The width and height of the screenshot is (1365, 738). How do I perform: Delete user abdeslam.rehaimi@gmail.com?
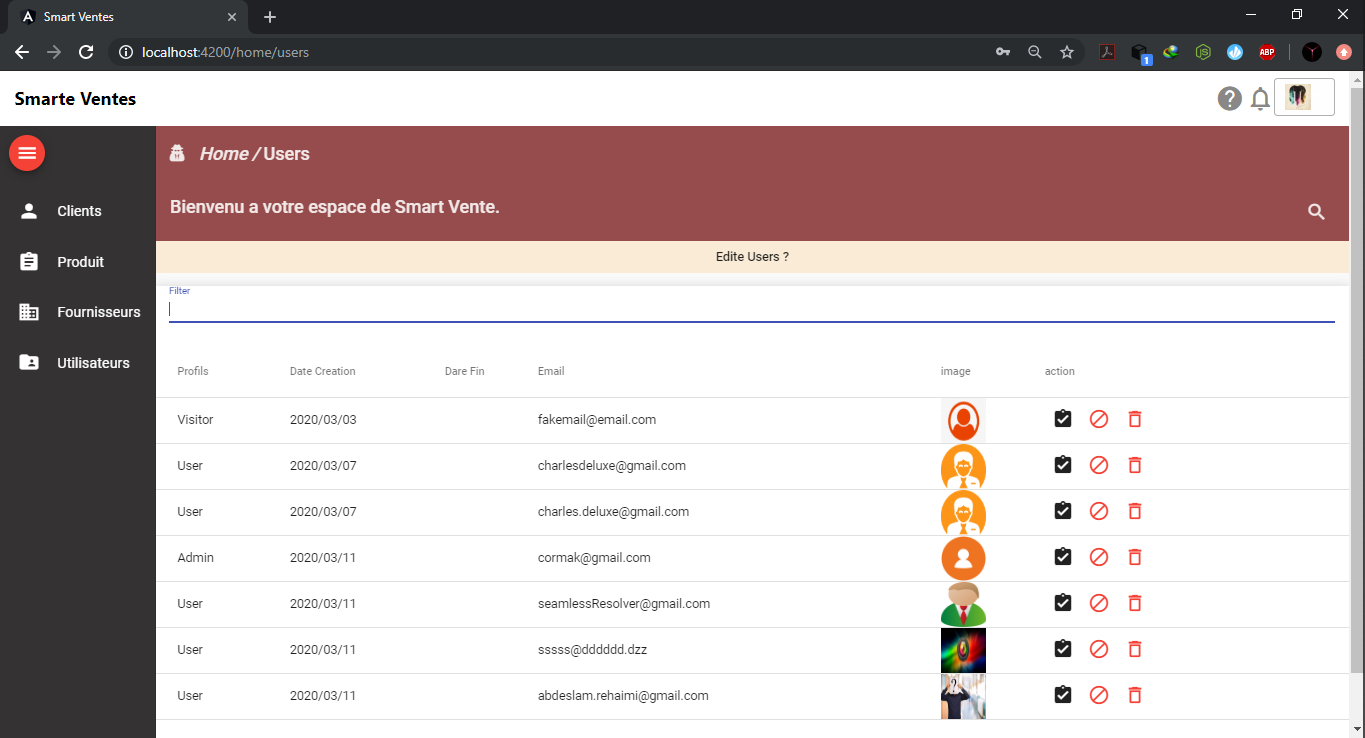(1135, 695)
